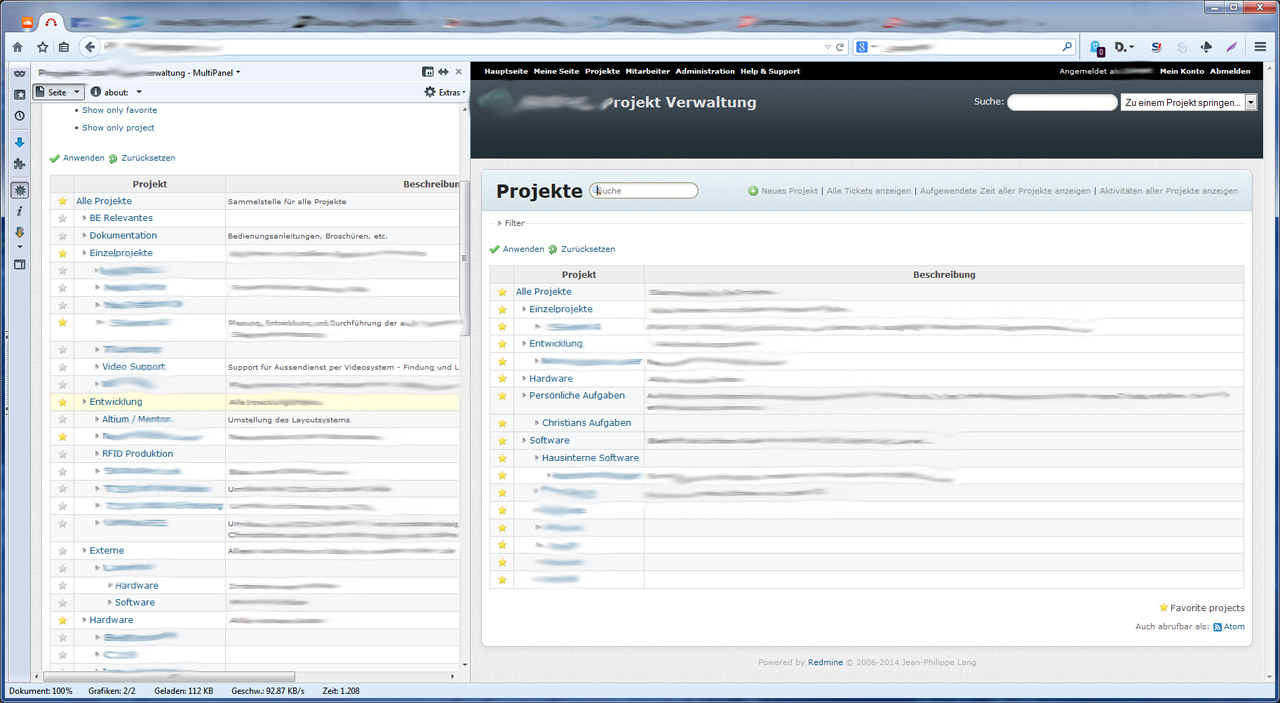Open Administration in the top menu
1280x703 pixels.
(705, 72)
